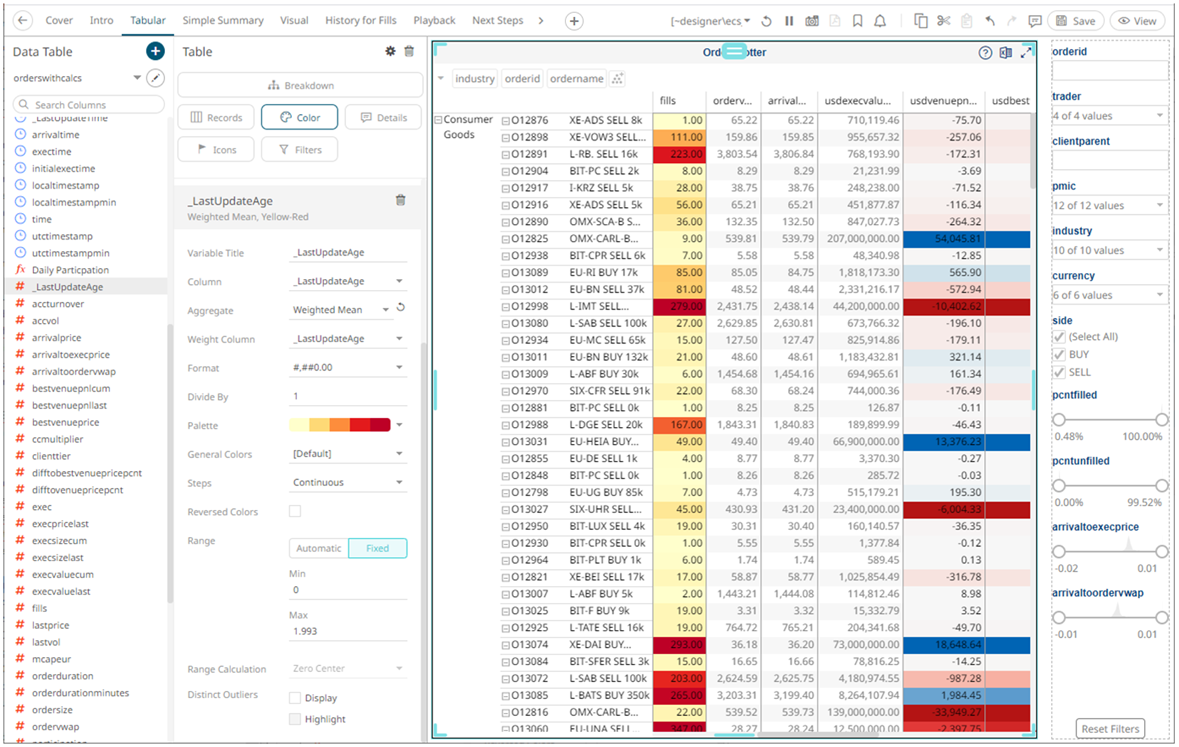This screenshot has height=747, width=1179.
Task: Enable the Reversed Colors checkbox
Action: (295, 512)
